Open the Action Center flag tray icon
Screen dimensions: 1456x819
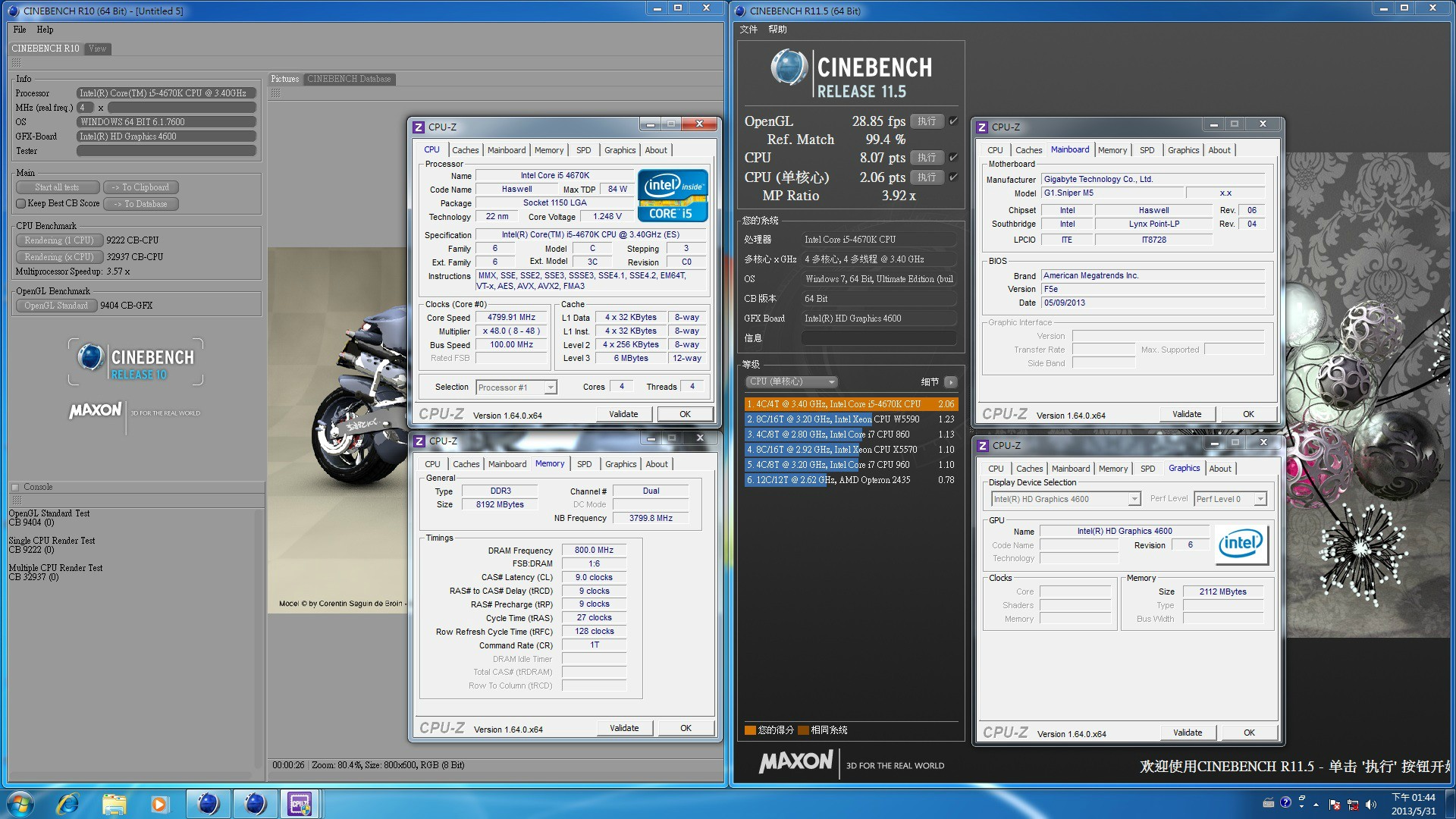click(1335, 805)
